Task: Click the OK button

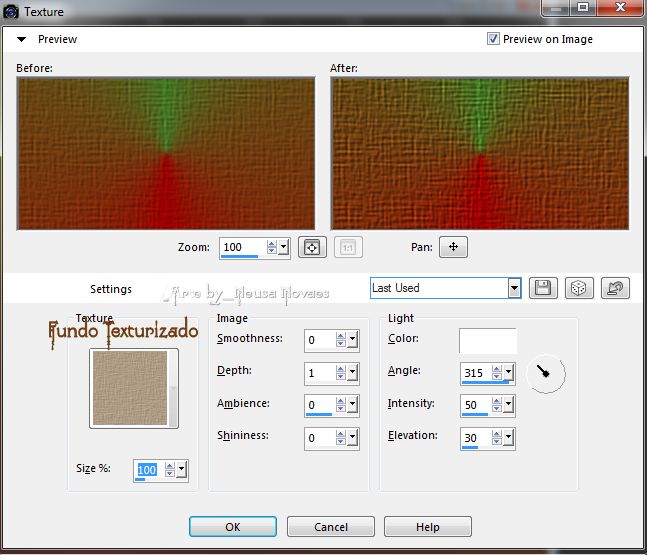Action: coord(233,527)
